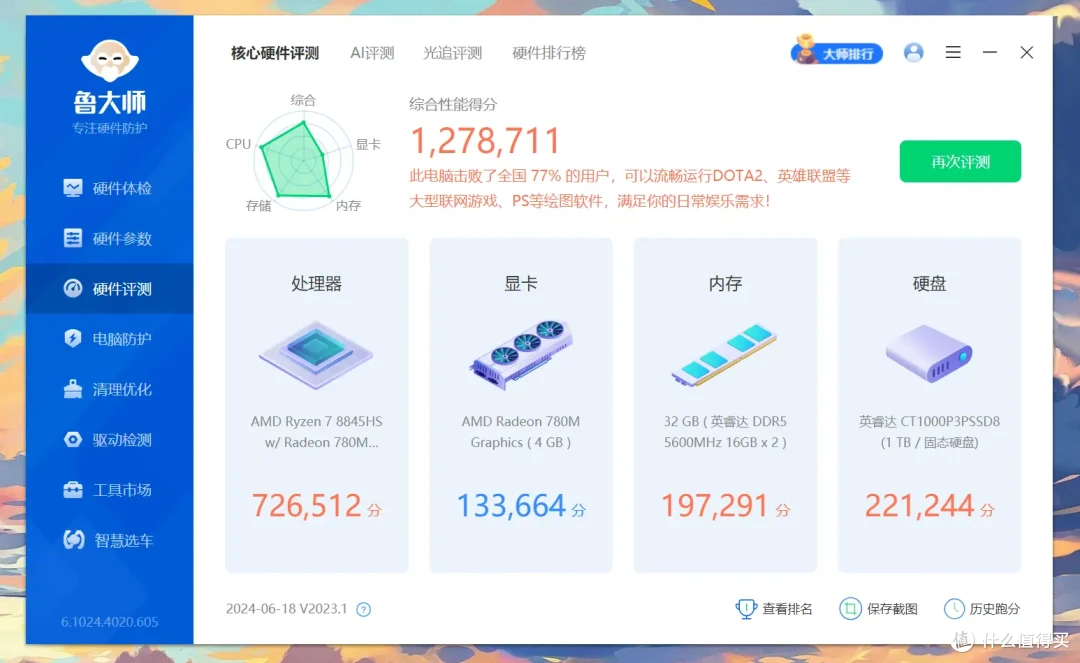Image resolution: width=1080 pixels, height=663 pixels.
Task: Click the 硬盘 card heading
Action: [x=929, y=284]
